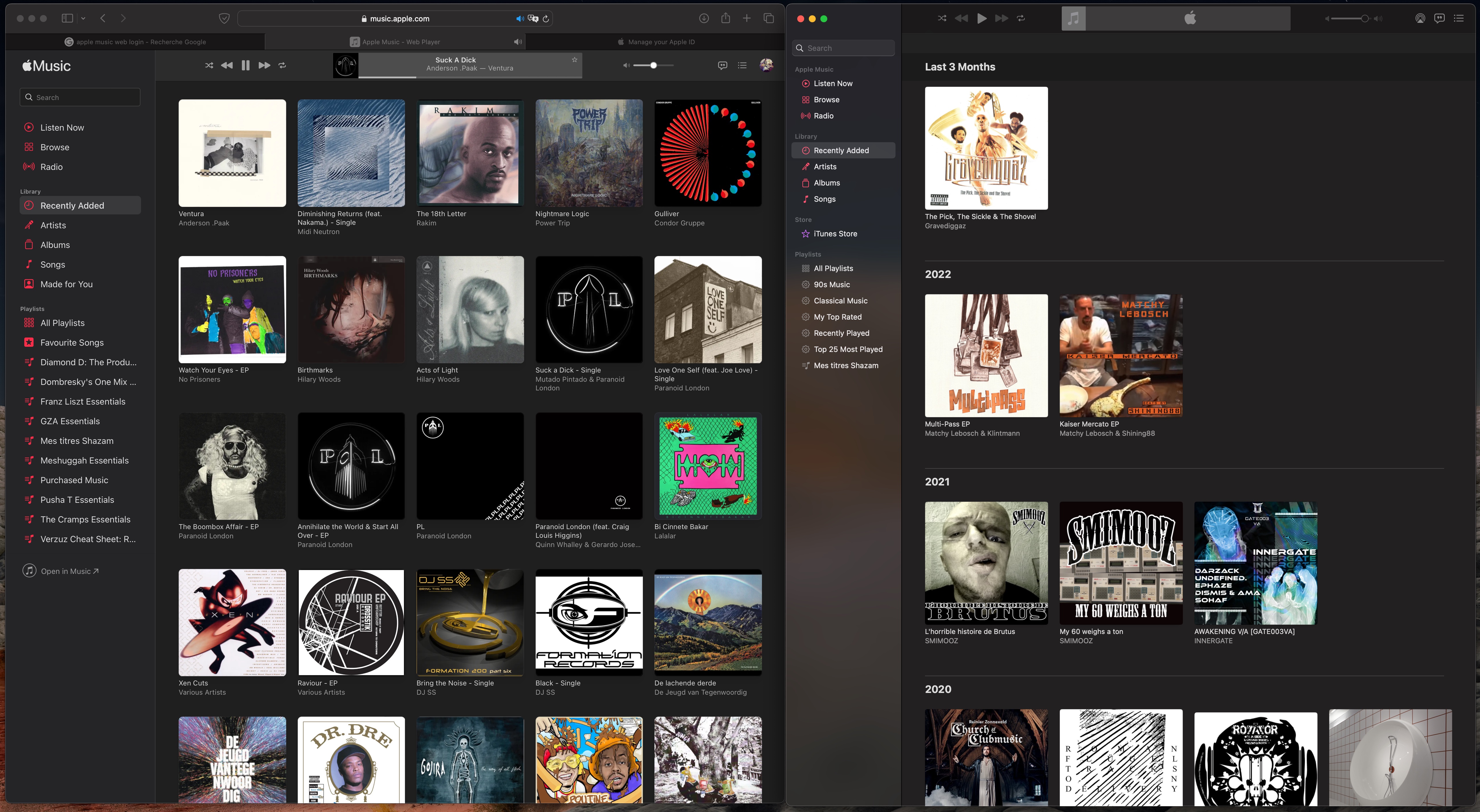This screenshot has height=812, width=1480.
Task: Open the lyrics panel in the web player
Action: coord(722,66)
